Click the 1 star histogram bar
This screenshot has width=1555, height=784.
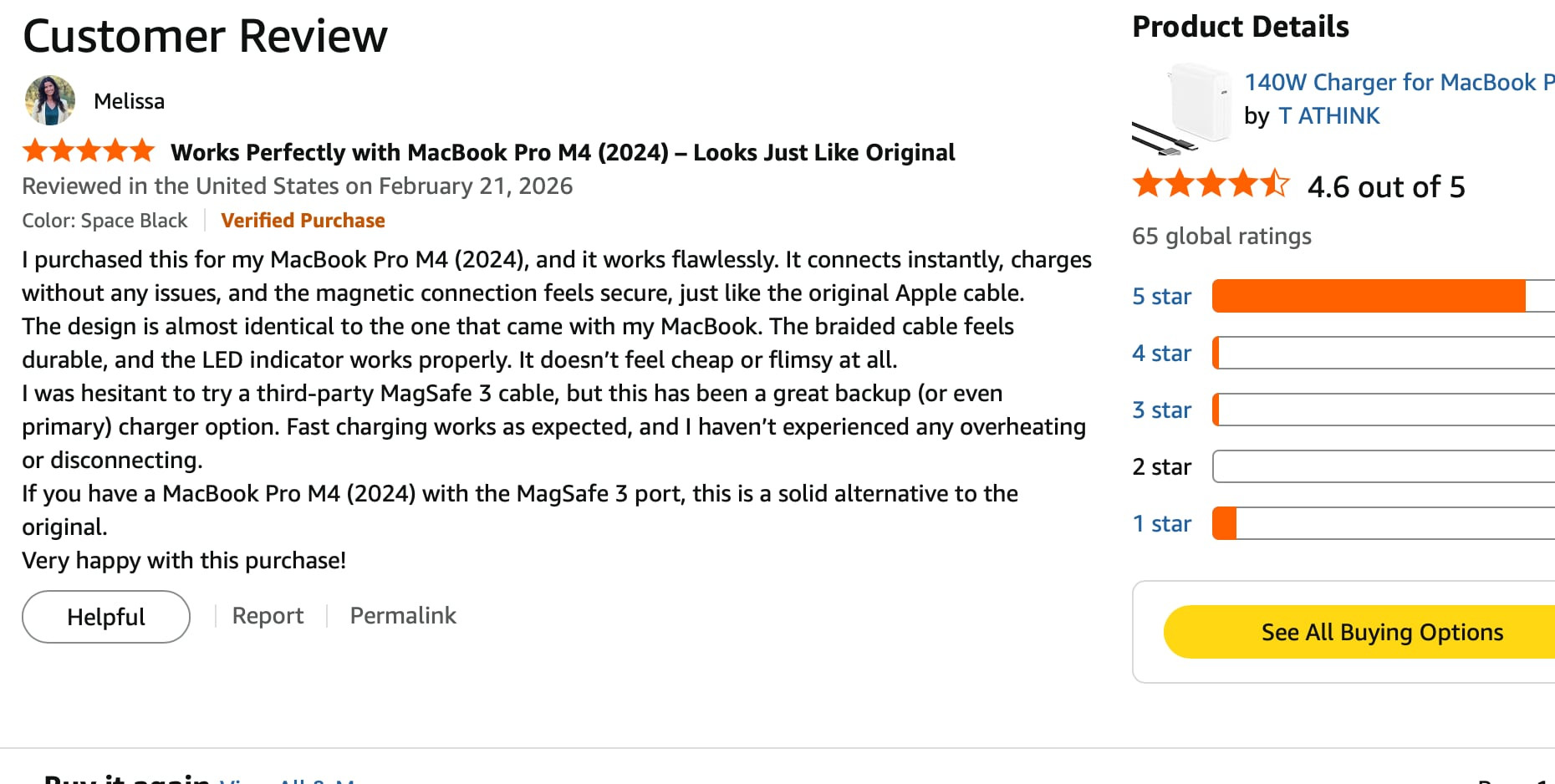coord(1379,524)
